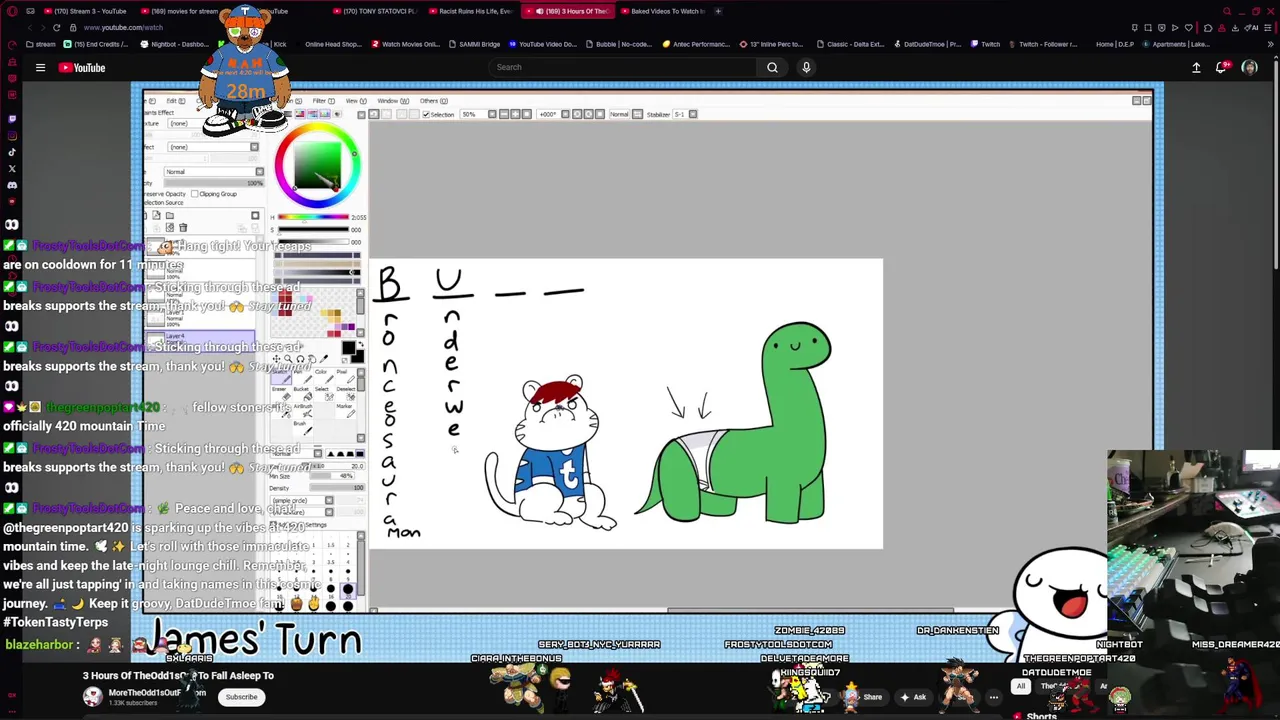The image size is (1280, 720).
Task: Open the X (Twitter) icon in browser sidebar
Action: (12, 168)
